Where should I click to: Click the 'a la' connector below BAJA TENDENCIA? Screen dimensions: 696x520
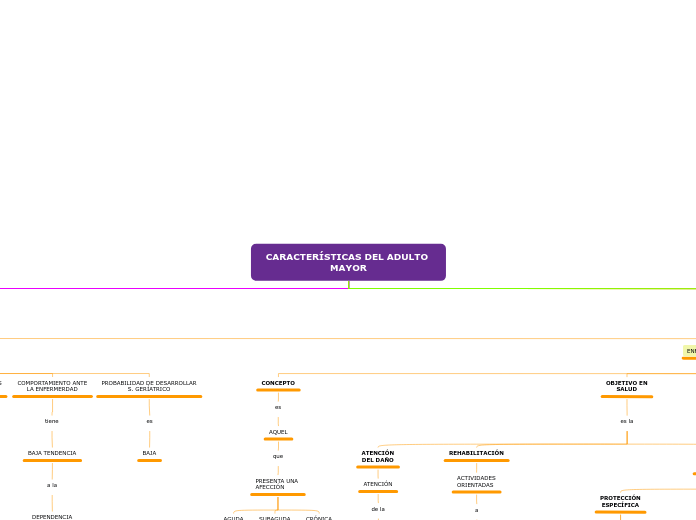point(52,485)
